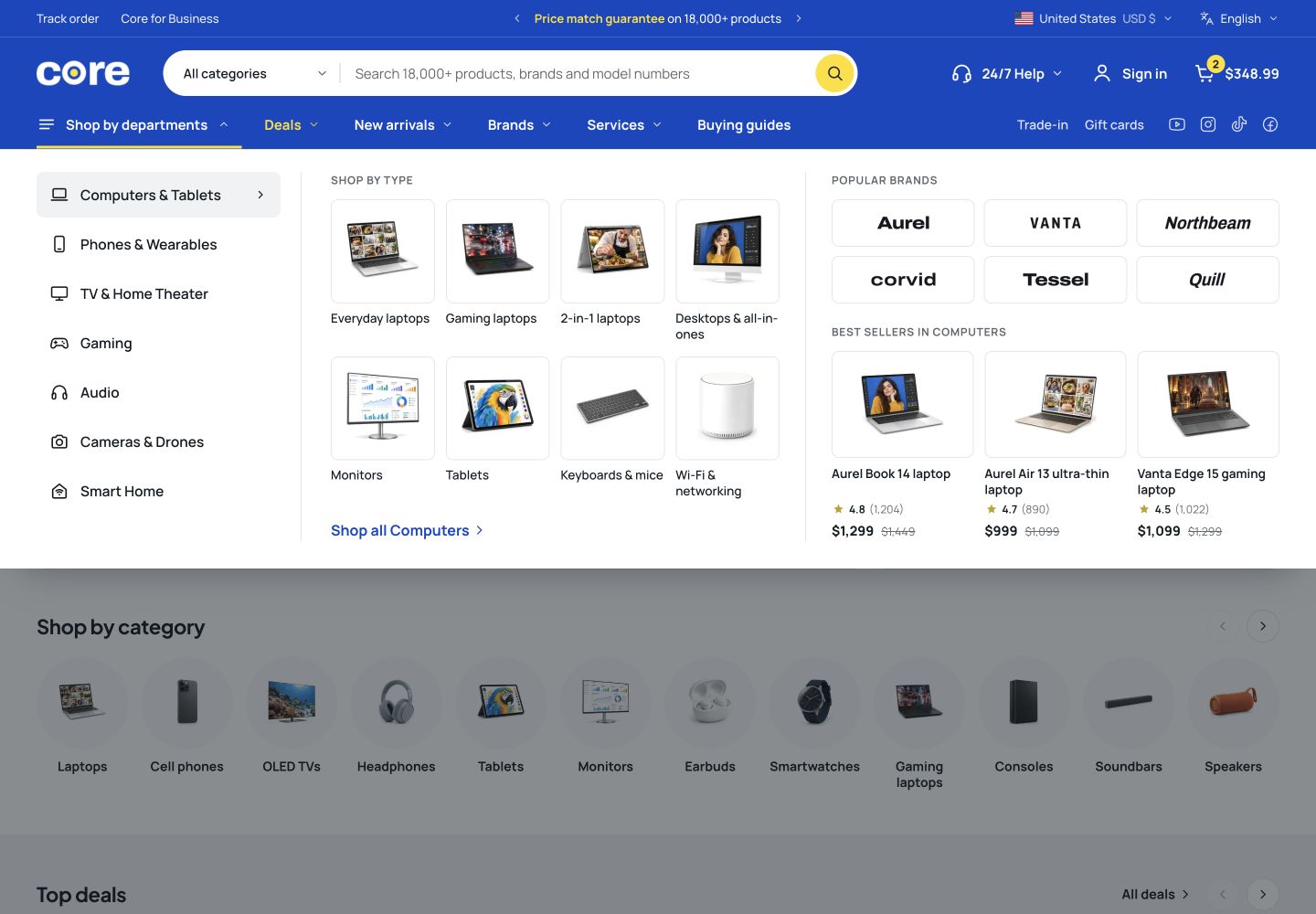Select the Northbeam brand button
The height and width of the screenshot is (914, 1316).
pos(1207,223)
